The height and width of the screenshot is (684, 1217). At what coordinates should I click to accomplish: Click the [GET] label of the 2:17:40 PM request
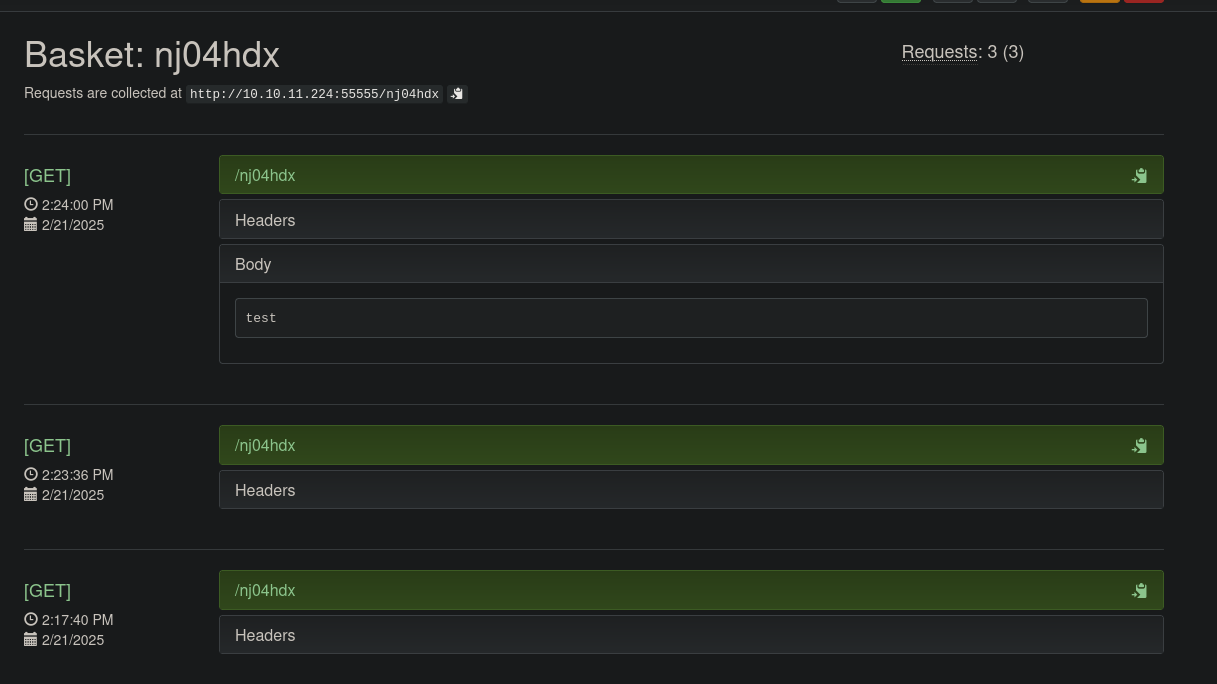pyautogui.click(x=47, y=591)
